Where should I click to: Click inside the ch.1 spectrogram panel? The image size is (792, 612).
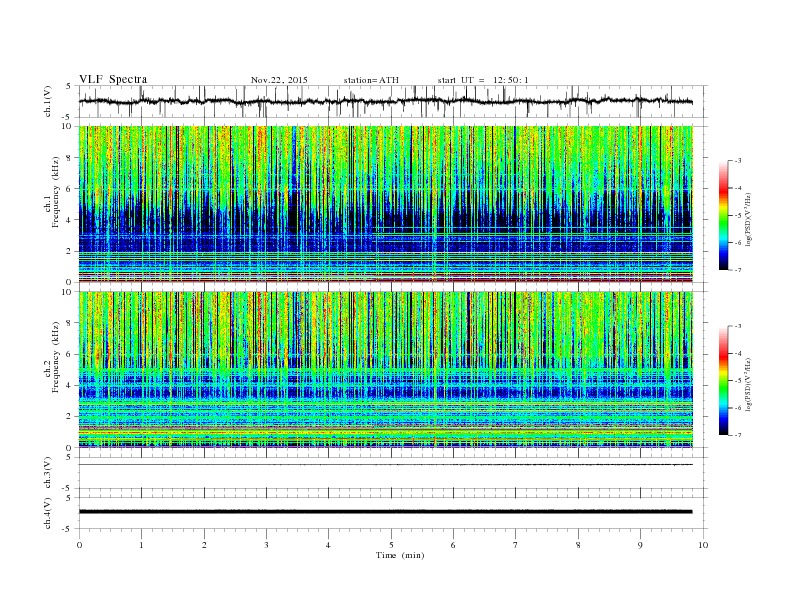tap(386, 204)
